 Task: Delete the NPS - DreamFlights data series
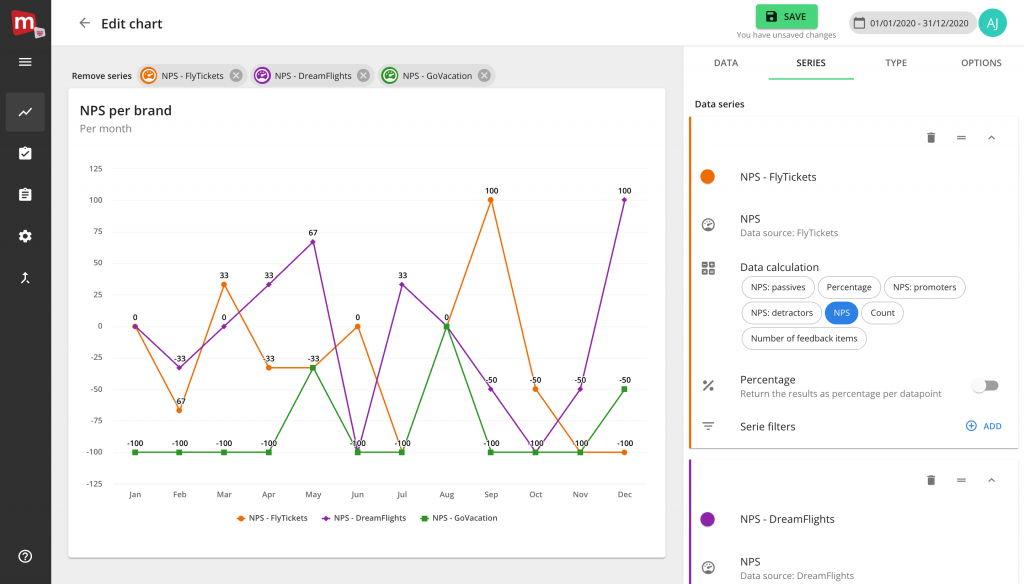931,480
